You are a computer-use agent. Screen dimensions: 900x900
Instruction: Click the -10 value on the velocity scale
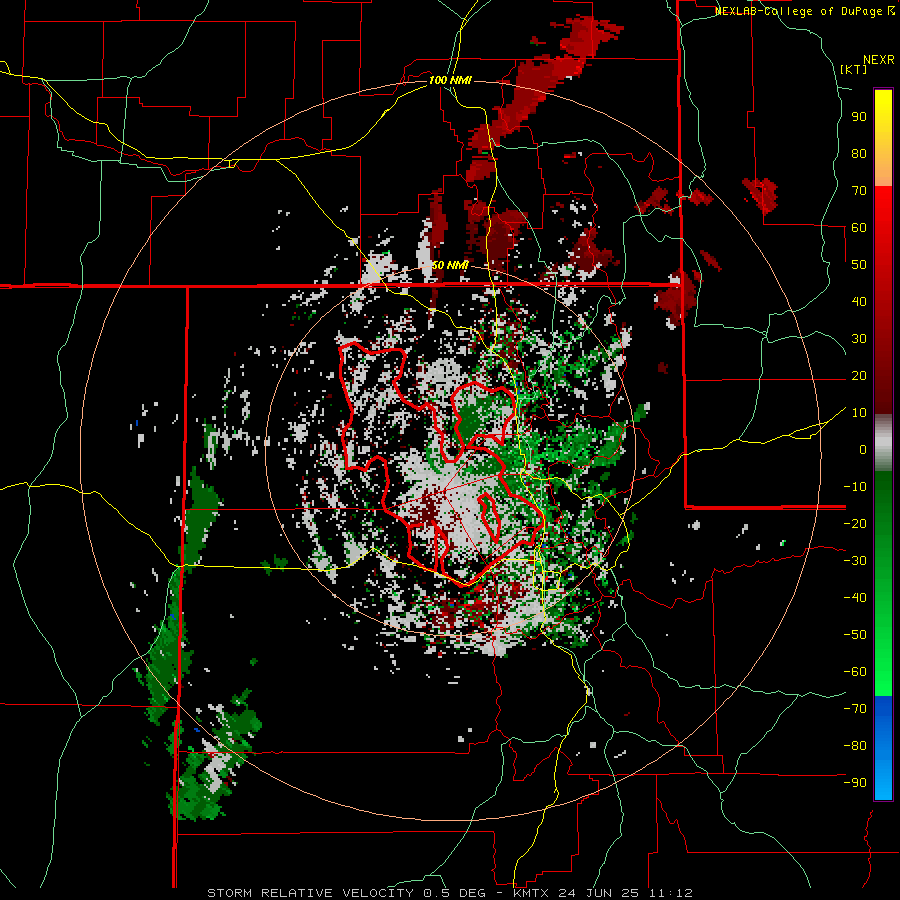855,487
